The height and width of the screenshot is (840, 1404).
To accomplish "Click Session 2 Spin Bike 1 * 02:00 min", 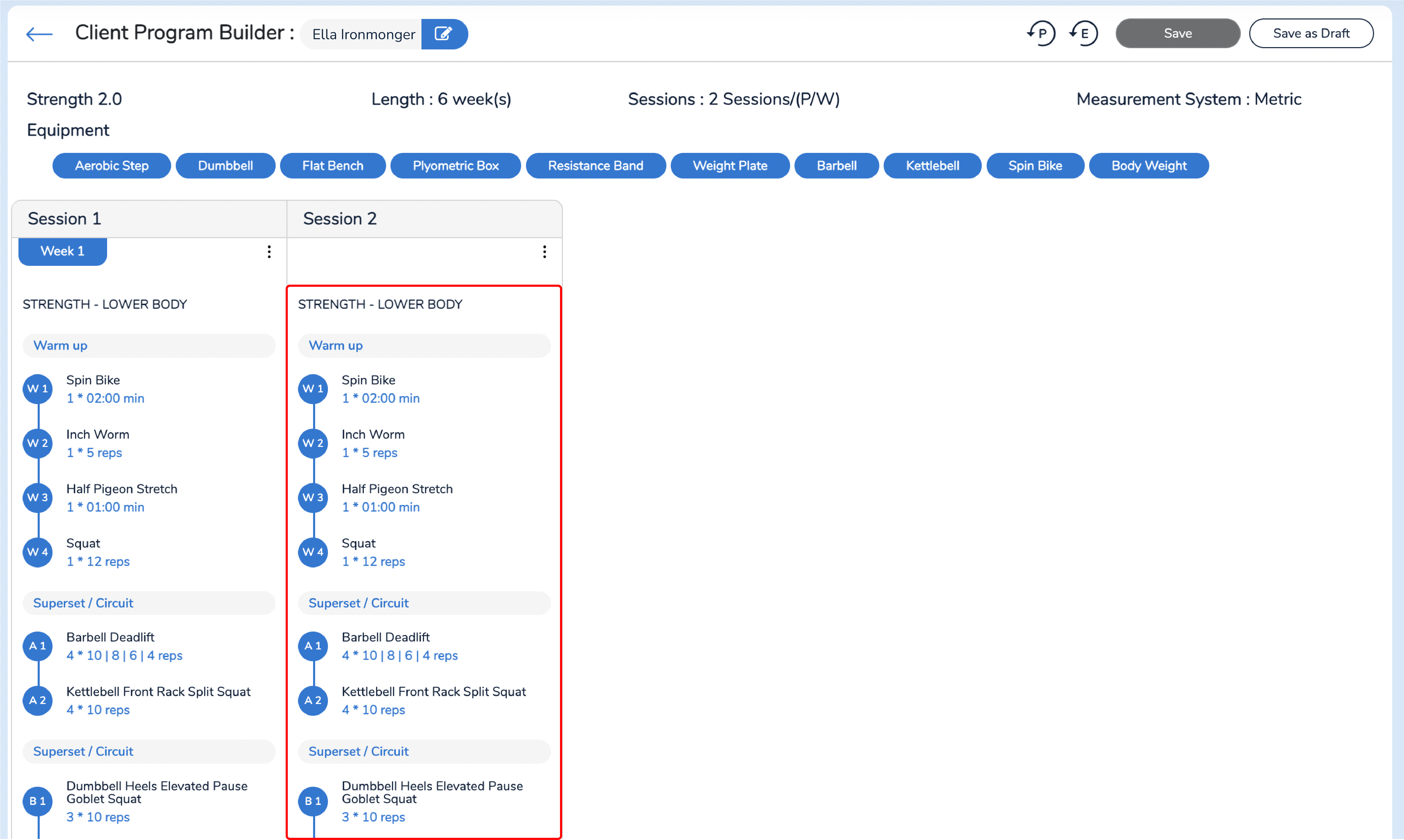I will [380, 398].
